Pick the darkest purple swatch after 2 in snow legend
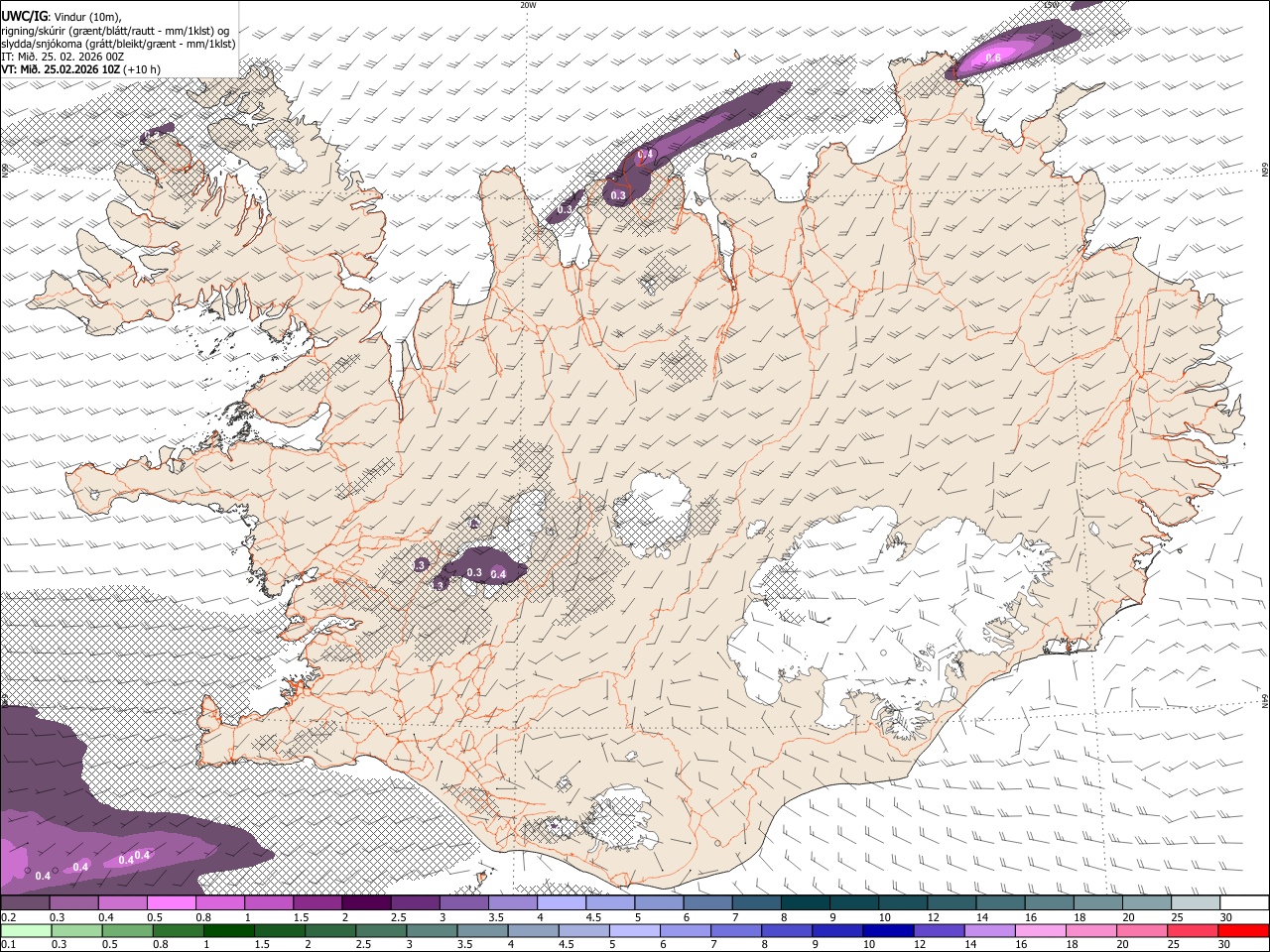 pos(366,903)
